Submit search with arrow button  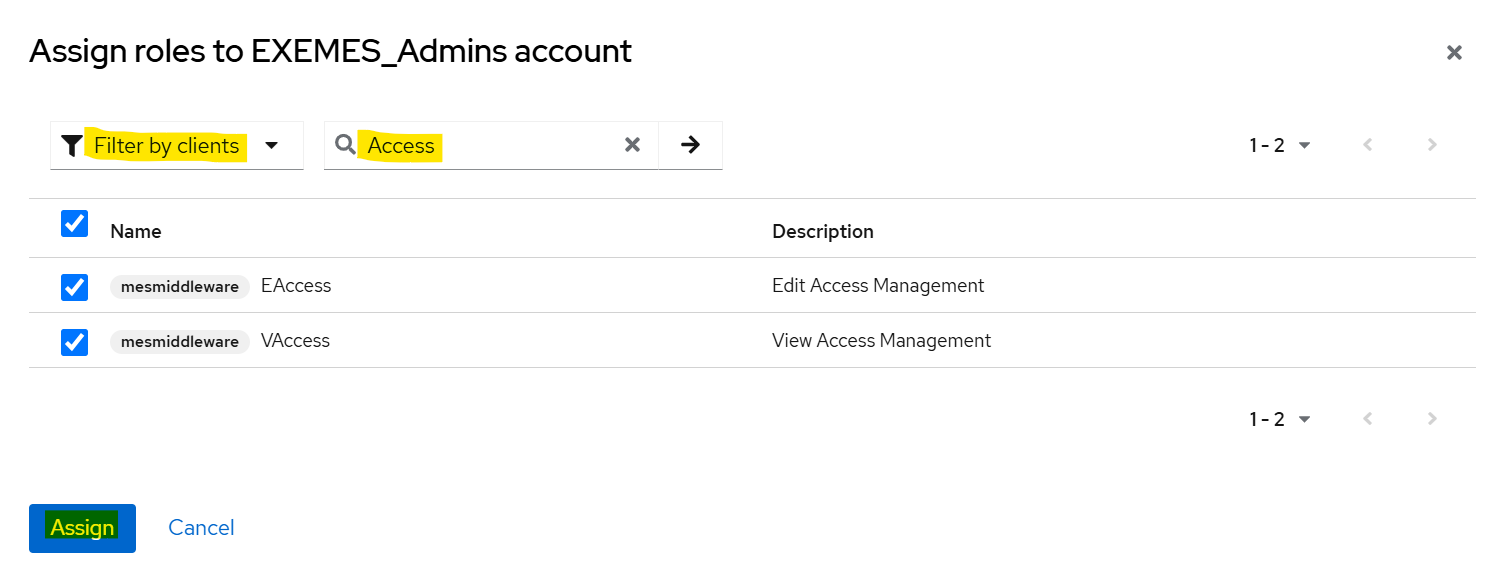[690, 145]
